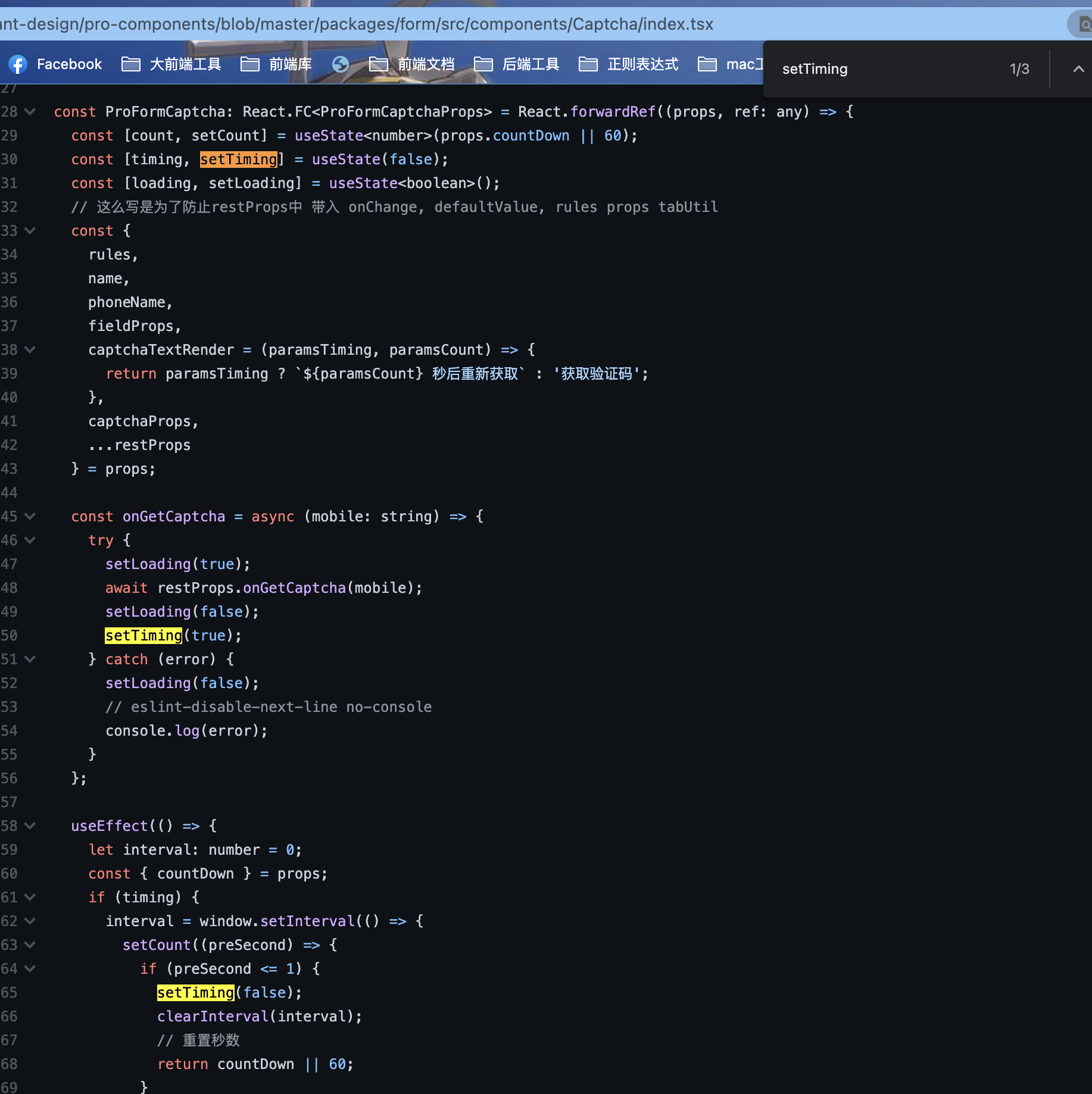Open the 后端工具 bookmark folder

[517, 64]
